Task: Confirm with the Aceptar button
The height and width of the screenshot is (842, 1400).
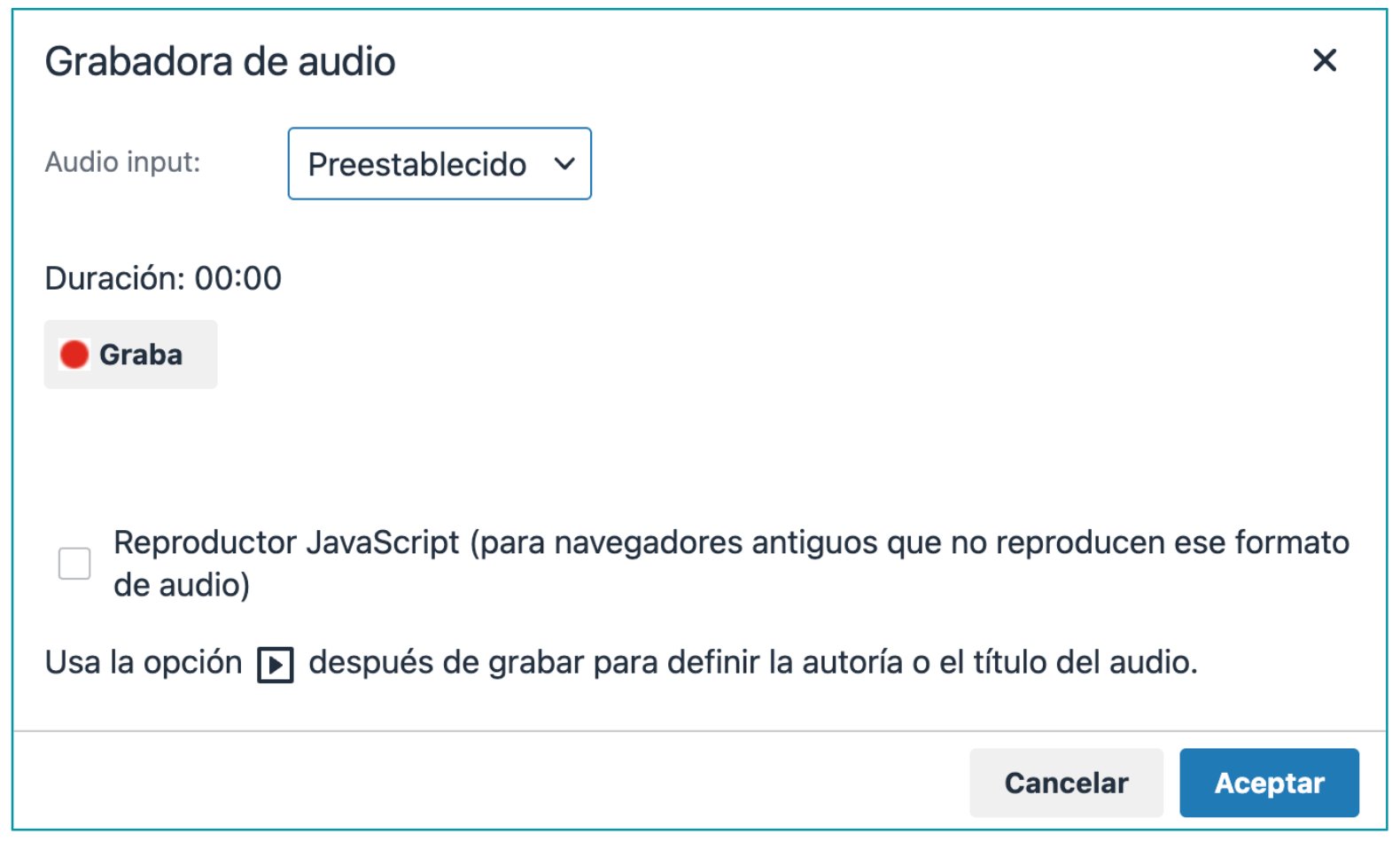Action: (1269, 783)
